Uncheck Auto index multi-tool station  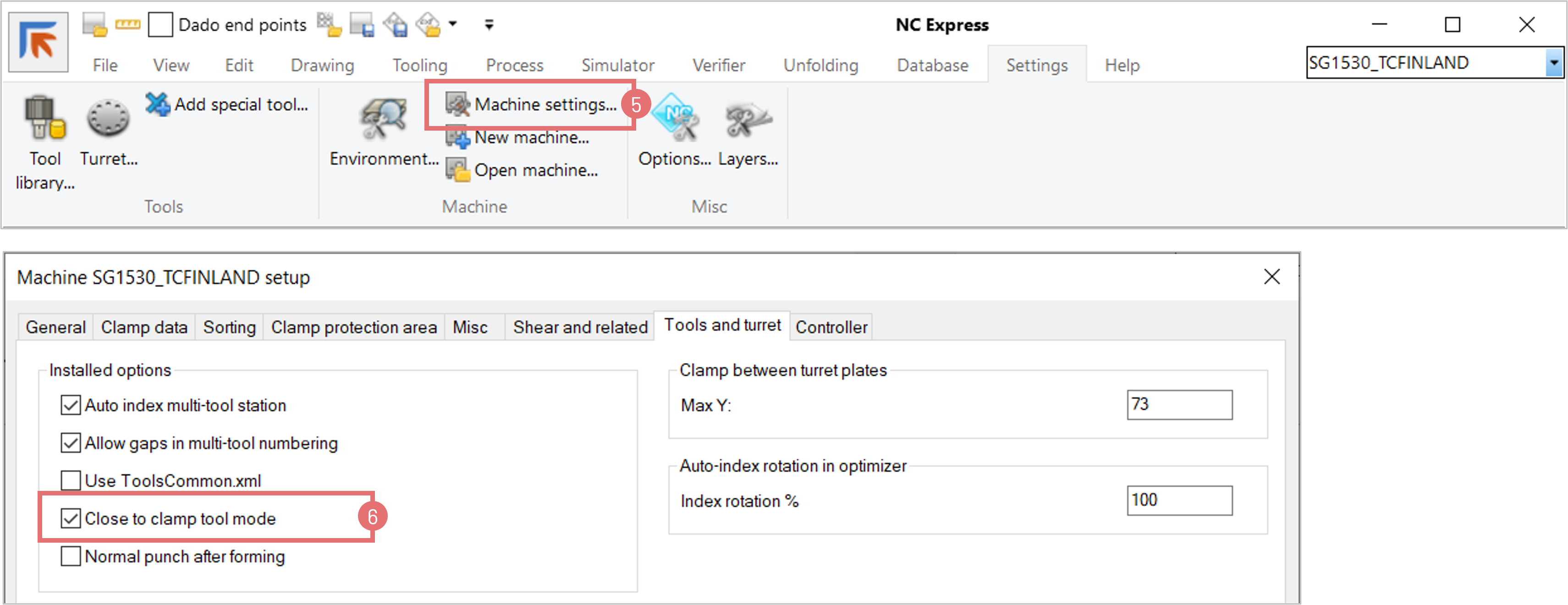[71, 405]
